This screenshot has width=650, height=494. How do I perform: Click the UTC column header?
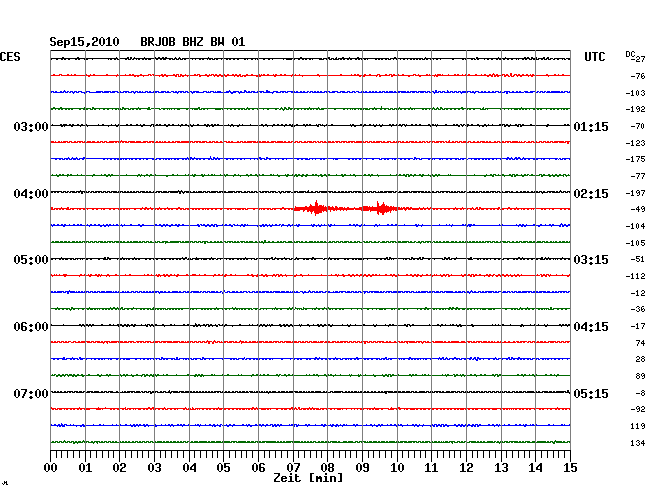click(594, 57)
